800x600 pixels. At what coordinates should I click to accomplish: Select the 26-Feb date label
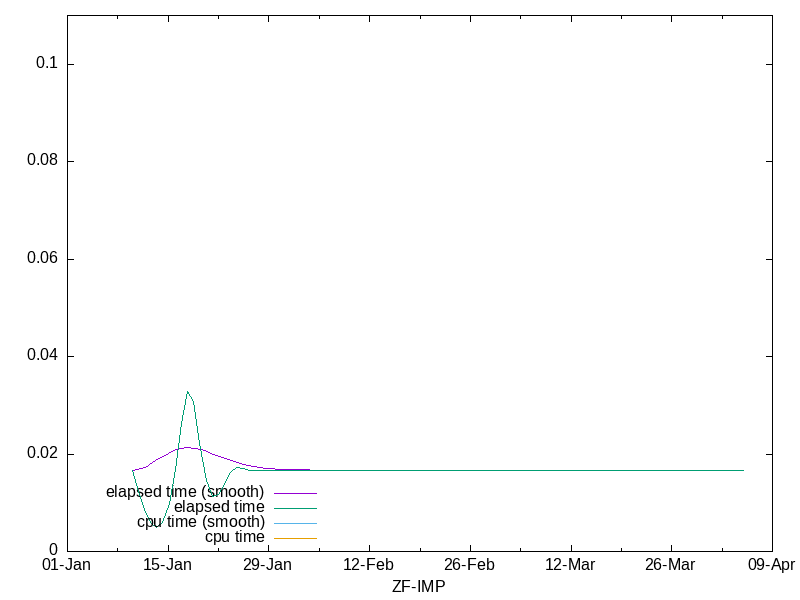click(469, 565)
